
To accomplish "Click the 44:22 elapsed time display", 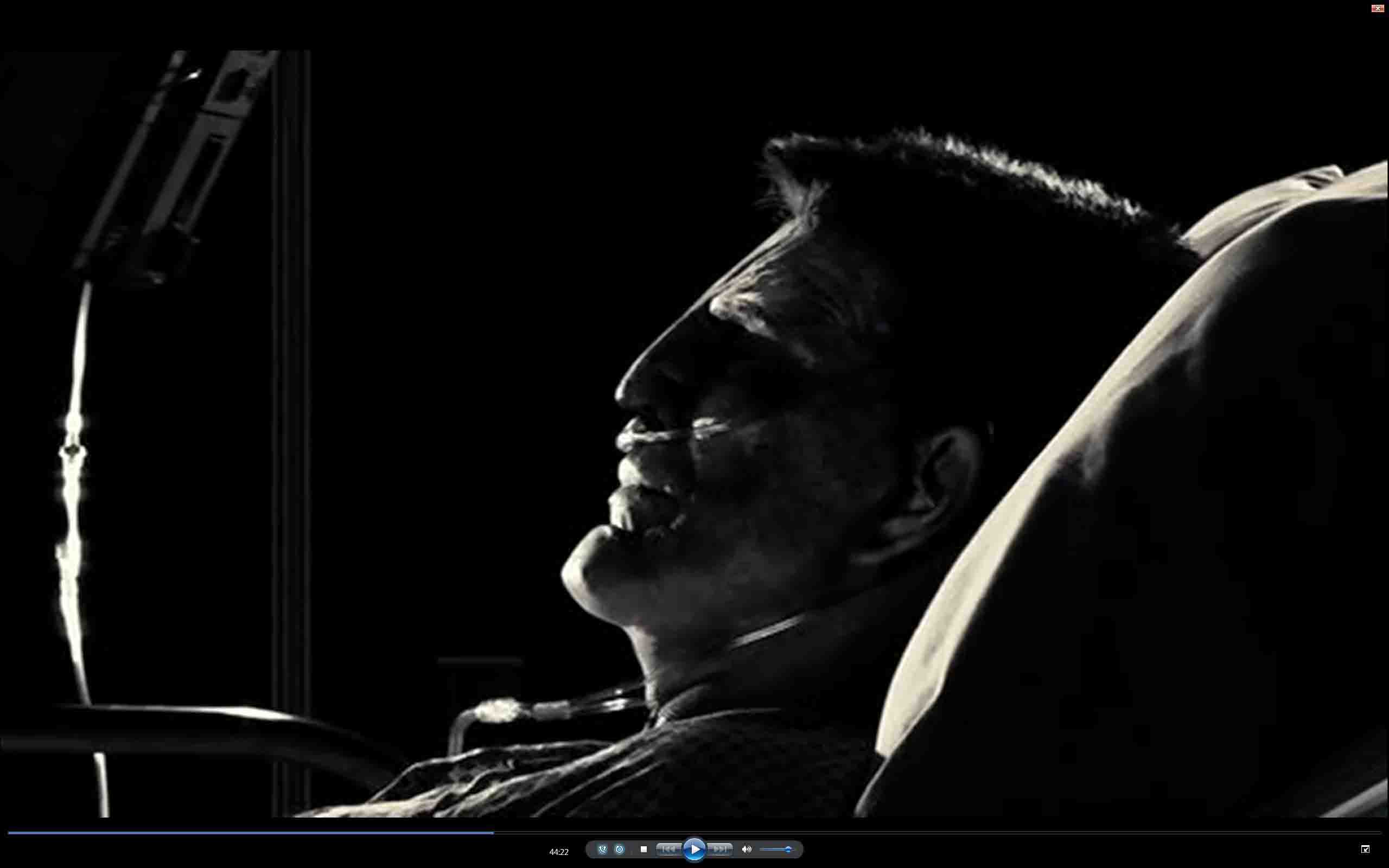I will tap(558, 852).
